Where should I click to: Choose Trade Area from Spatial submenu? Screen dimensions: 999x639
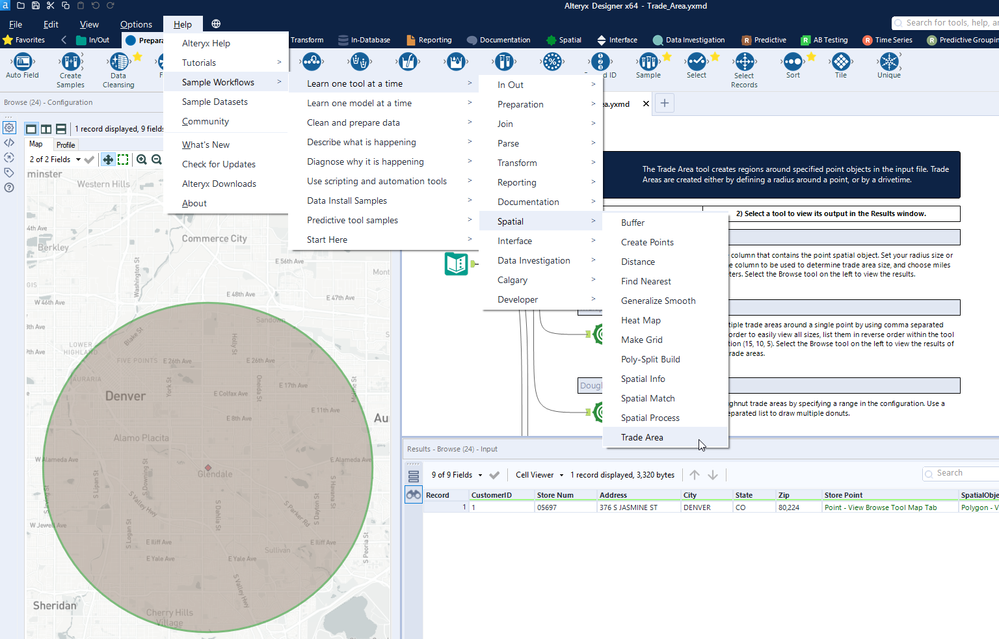tap(641, 437)
